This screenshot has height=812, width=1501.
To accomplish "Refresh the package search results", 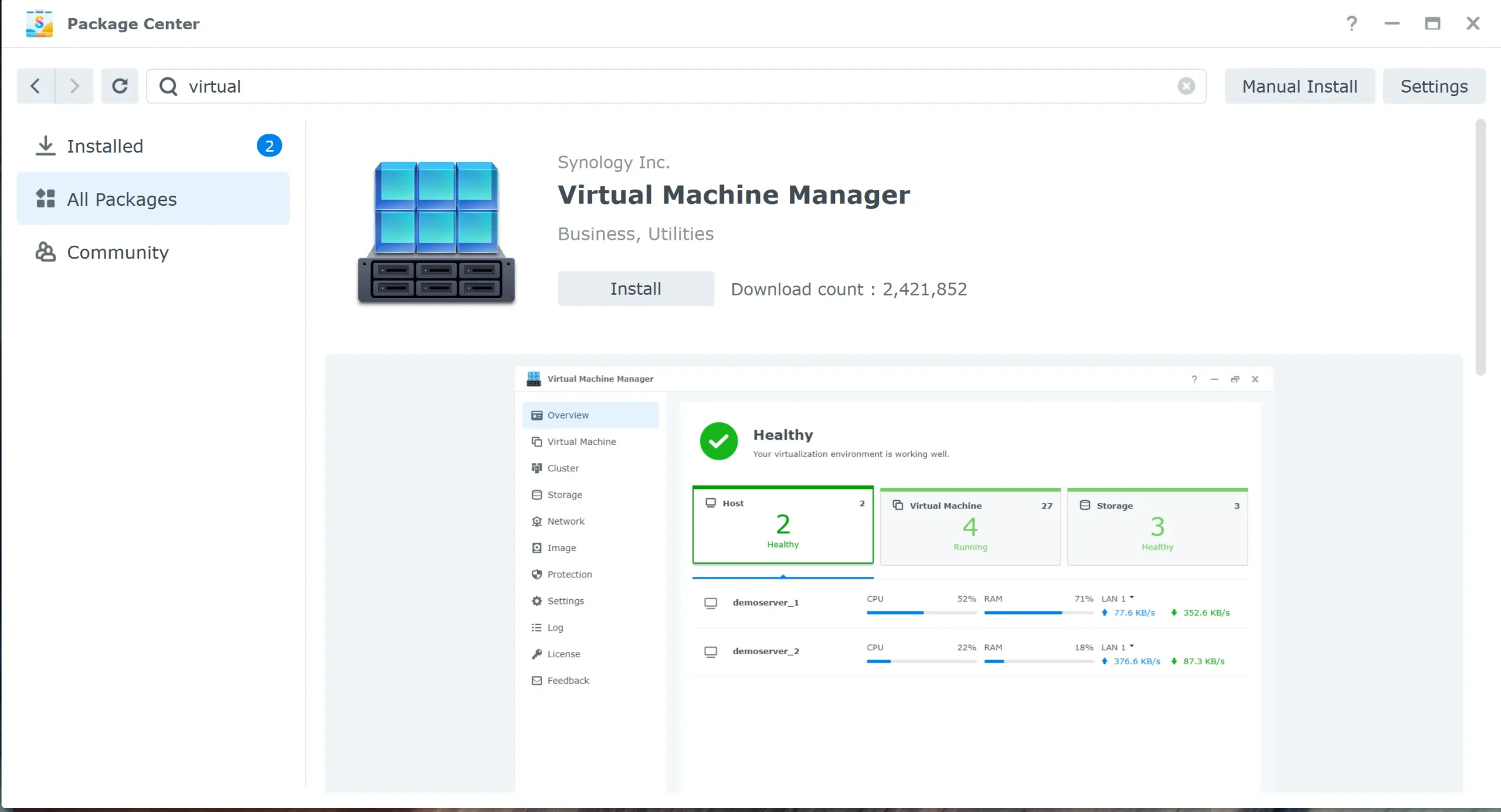I will [120, 86].
